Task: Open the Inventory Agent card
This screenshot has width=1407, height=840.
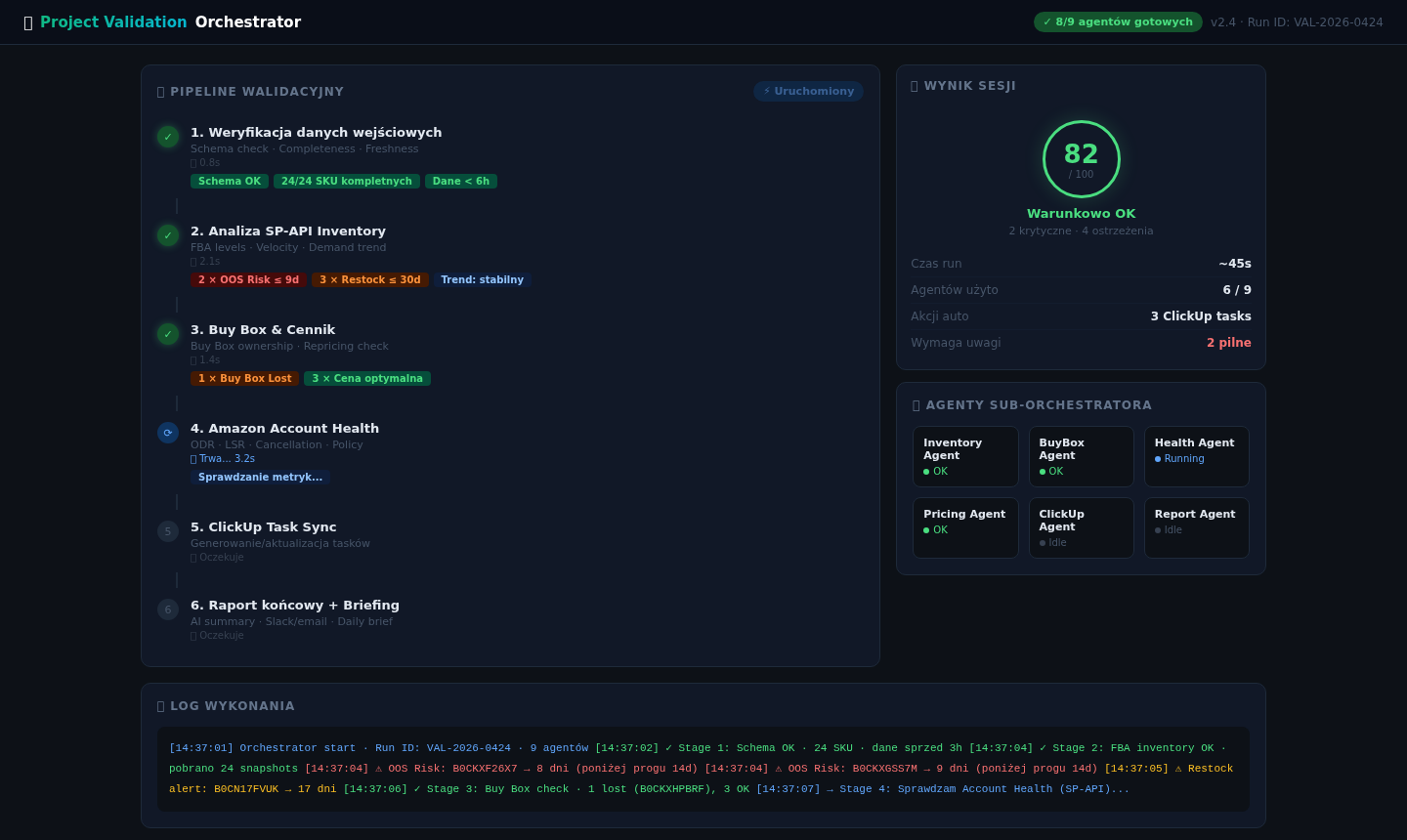Action: 965,456
